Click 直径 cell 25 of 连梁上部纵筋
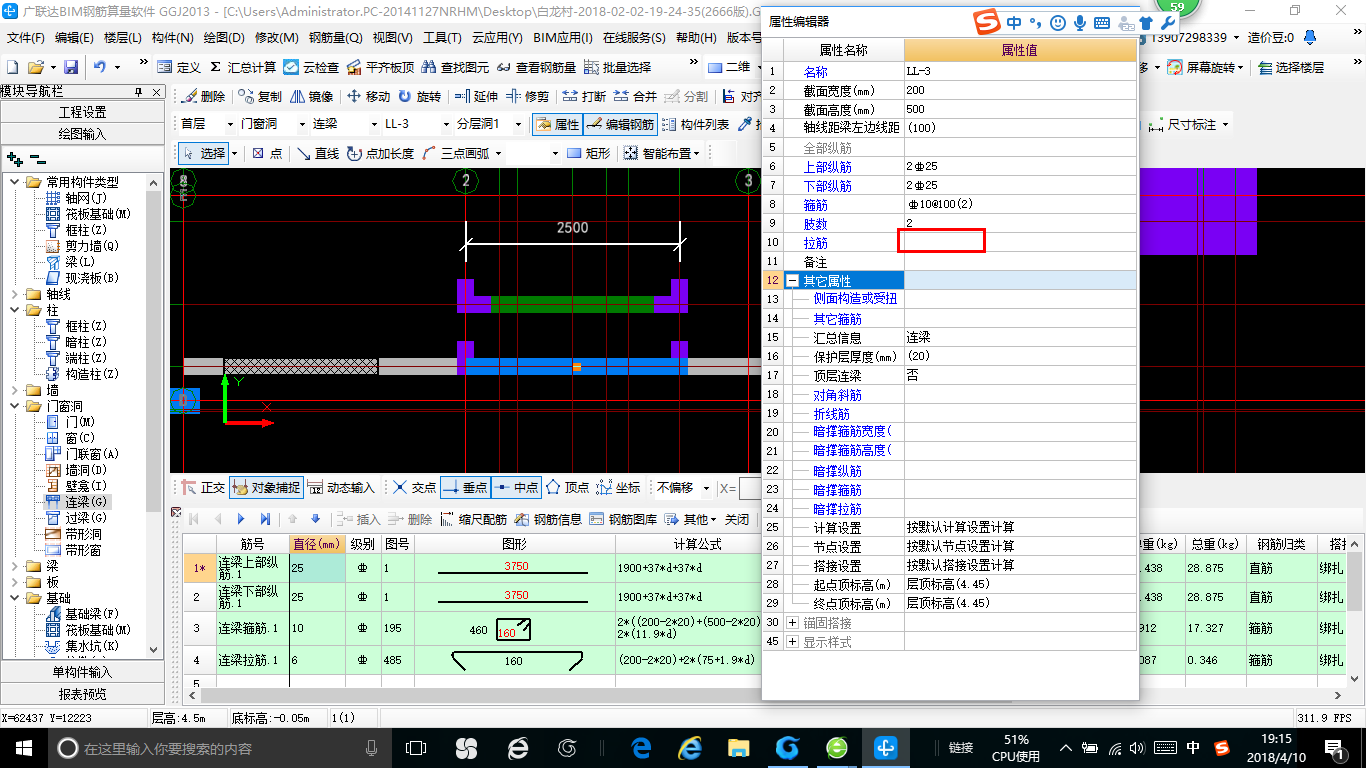Screen dimensions: 1366x768 pos(318,569)
